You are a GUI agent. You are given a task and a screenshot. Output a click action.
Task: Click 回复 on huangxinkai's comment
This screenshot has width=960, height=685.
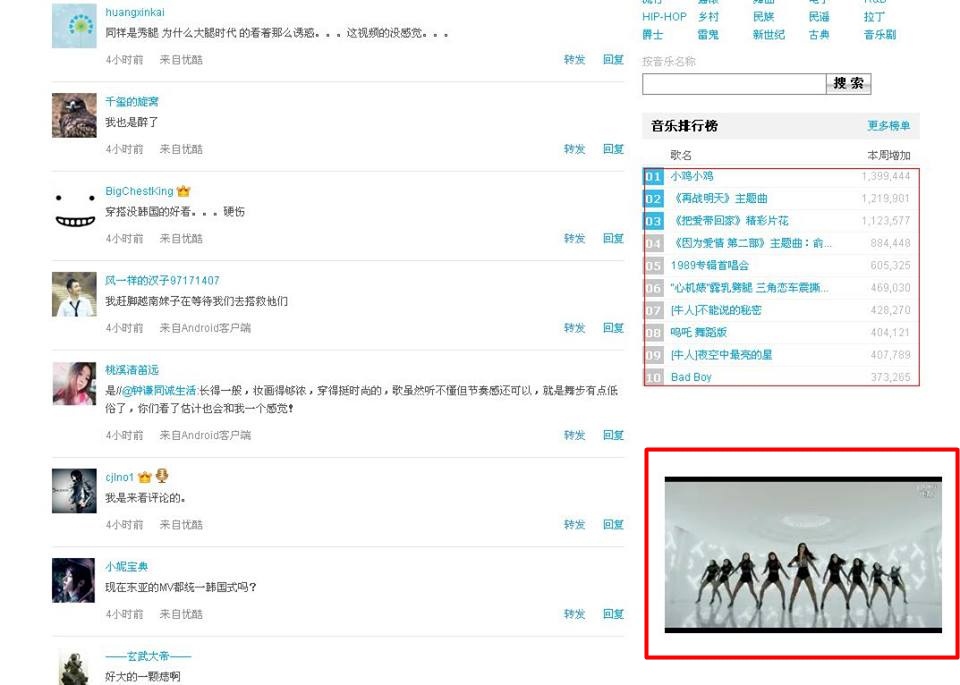coord(613,60)
